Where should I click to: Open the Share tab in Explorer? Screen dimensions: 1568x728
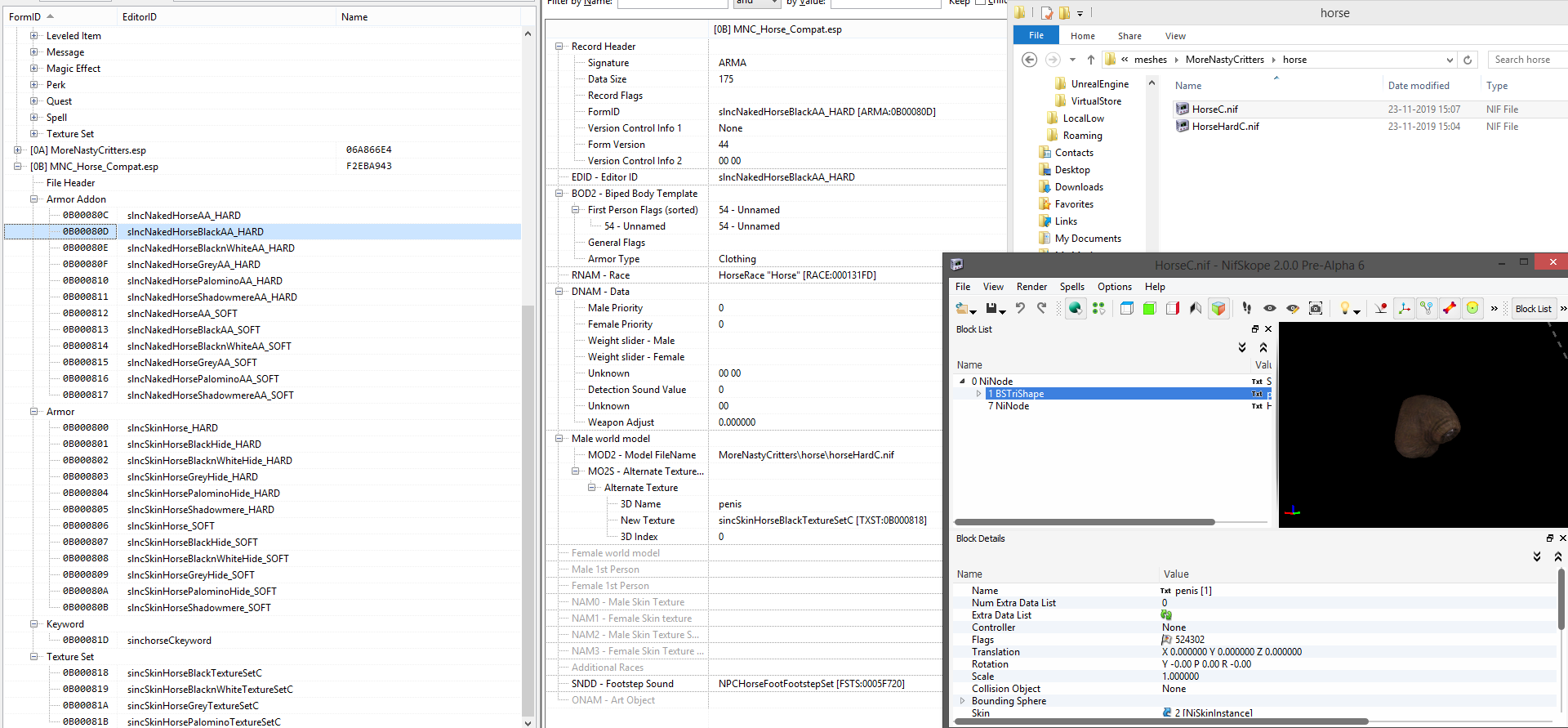tap(1130, 36)
